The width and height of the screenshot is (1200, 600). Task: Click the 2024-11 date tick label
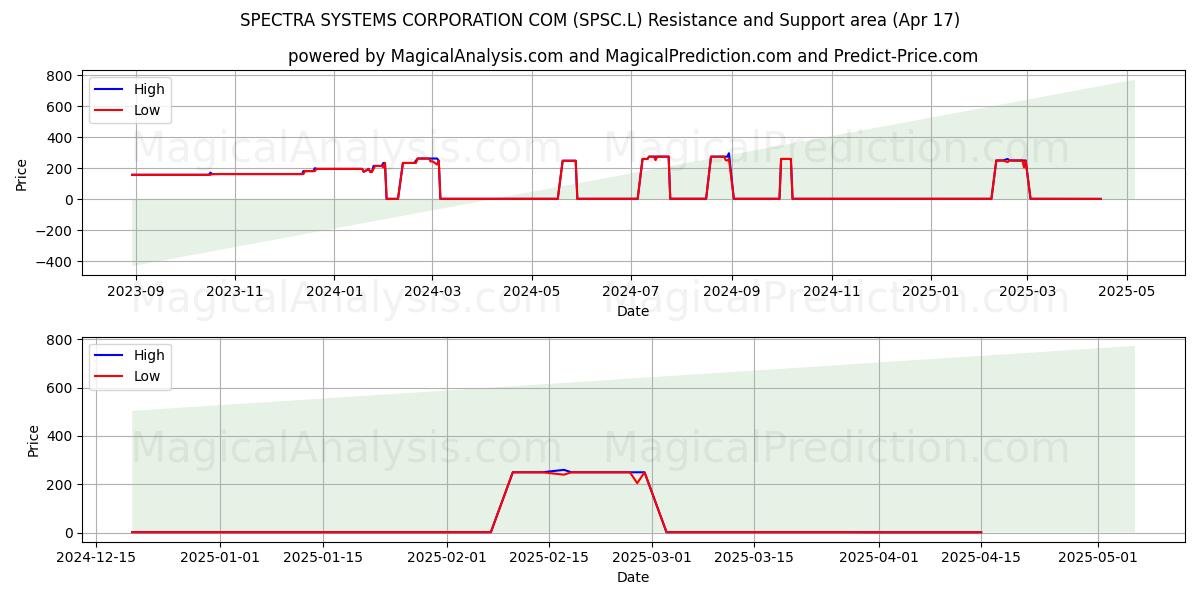click(x=831, y=291)
